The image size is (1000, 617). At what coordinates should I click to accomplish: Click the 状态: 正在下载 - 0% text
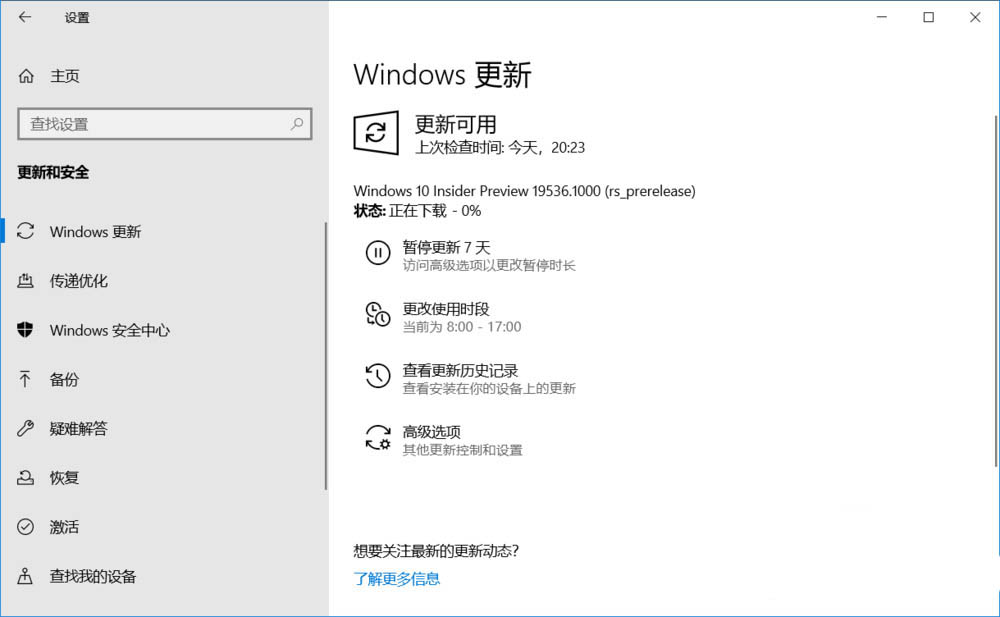coord(417,211)
